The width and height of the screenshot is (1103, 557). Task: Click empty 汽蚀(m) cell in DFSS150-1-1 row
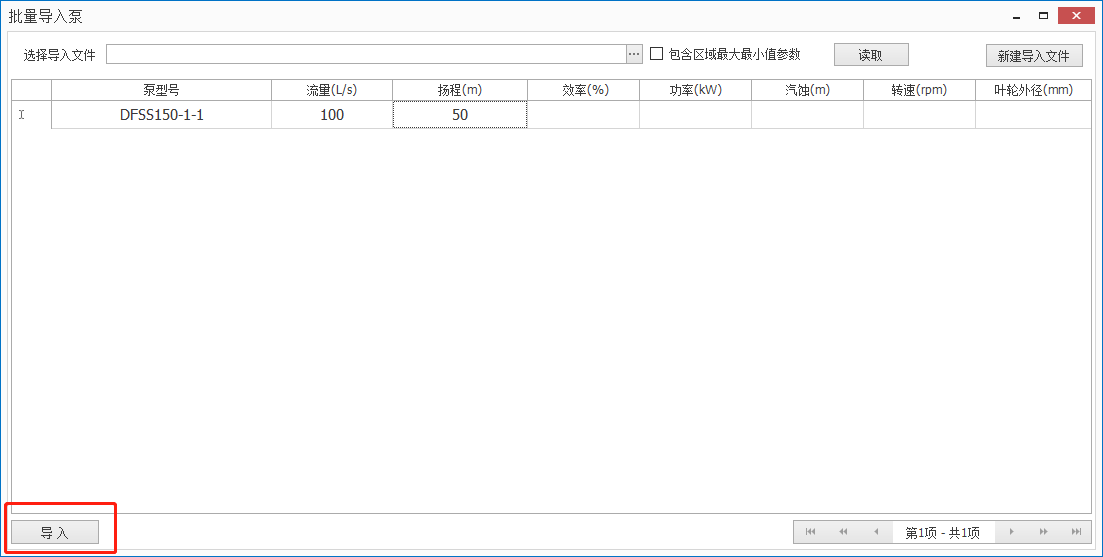point(808,115)
